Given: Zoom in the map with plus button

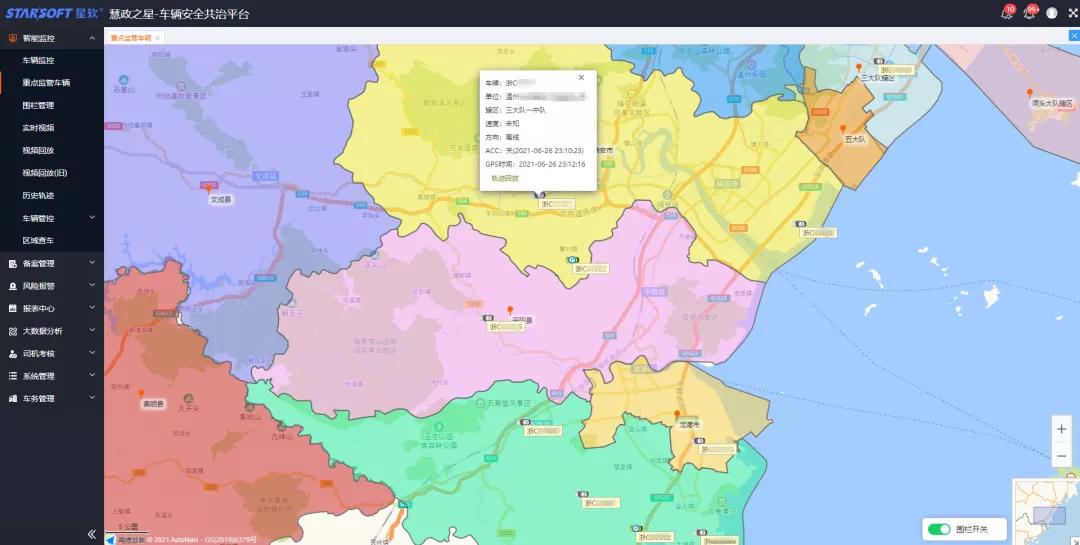Looking at the screenshot, I should tap(1061, 429).
